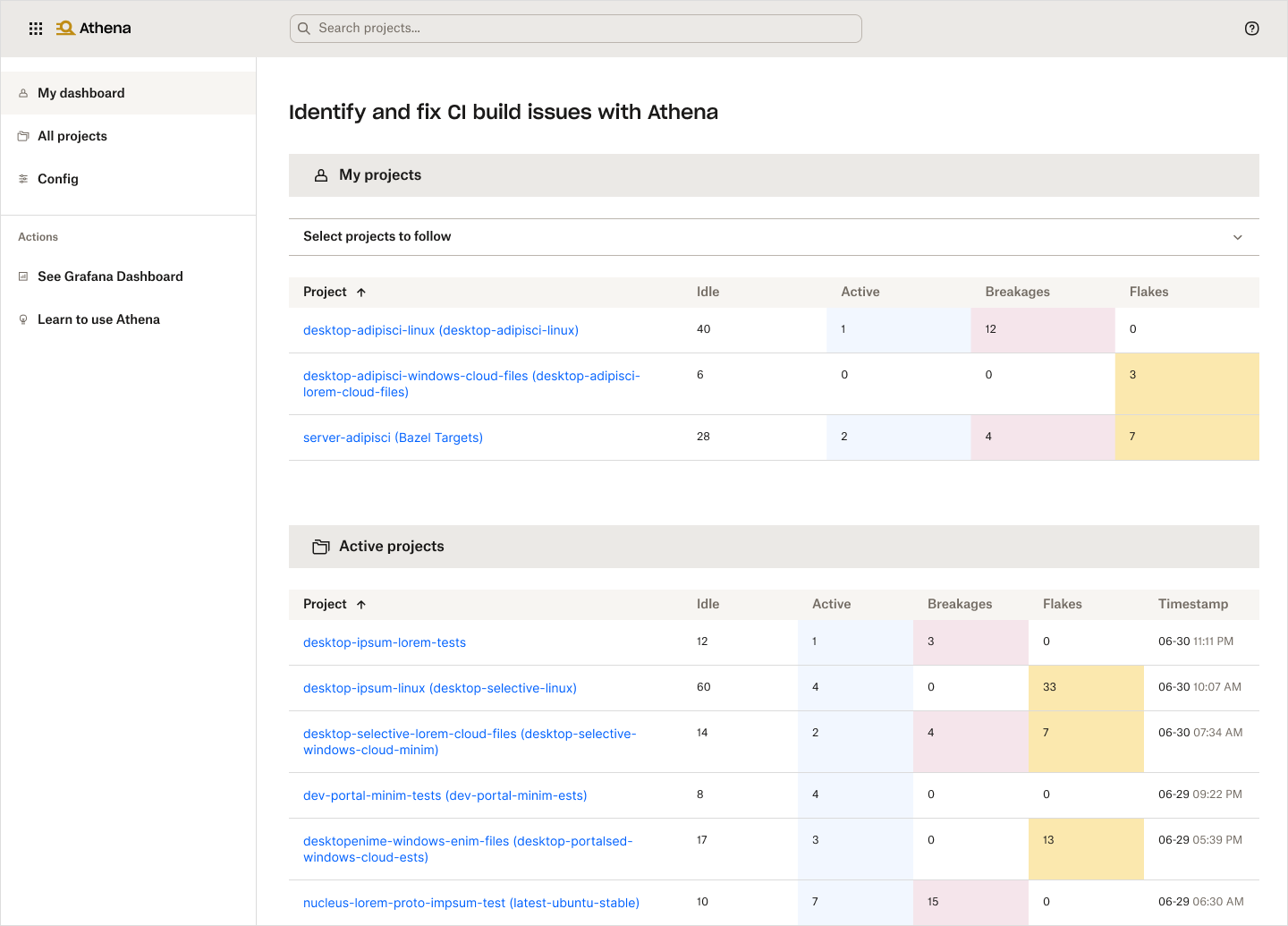Open All projects in sidebar
The height and width of the screenshot is (926, 1288).
coord(72,136)
